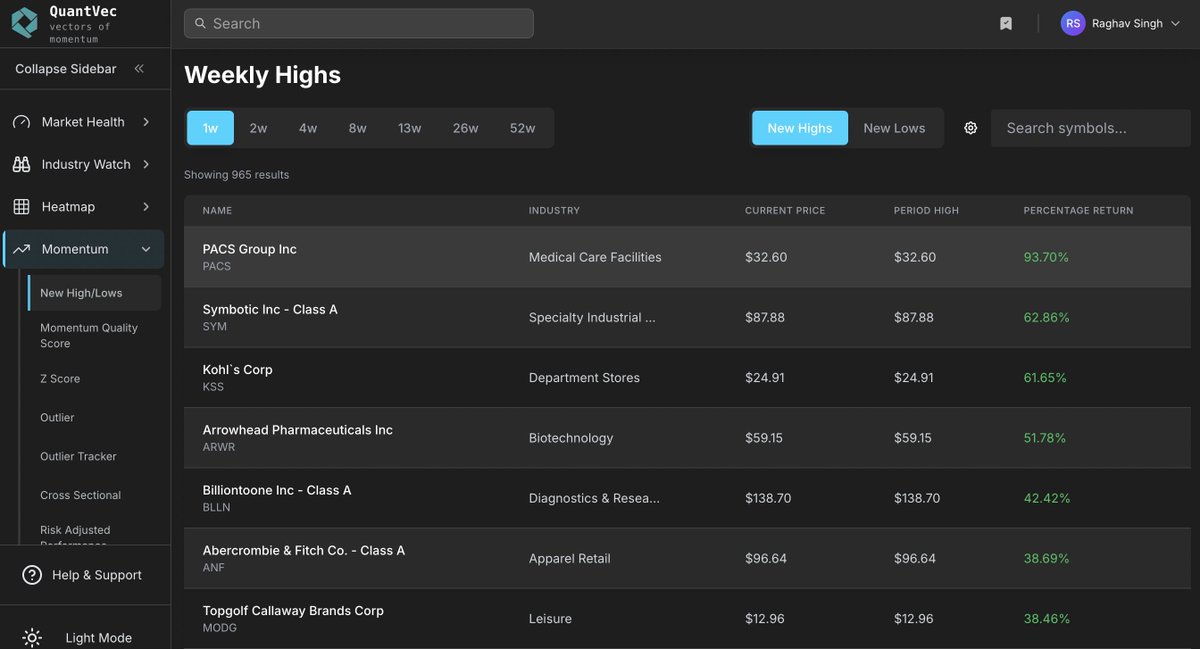Click the bookmark icon in the top bar
Image resolution: width=1200 pixels, height=649 pixels.
1006,23
